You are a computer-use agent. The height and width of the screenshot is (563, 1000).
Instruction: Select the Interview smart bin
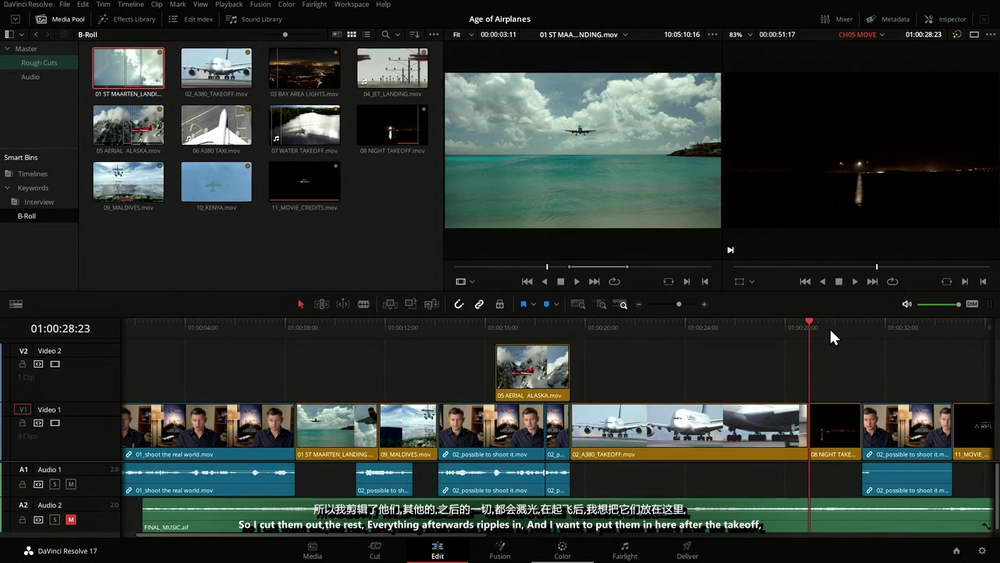(x=39, y=202)
